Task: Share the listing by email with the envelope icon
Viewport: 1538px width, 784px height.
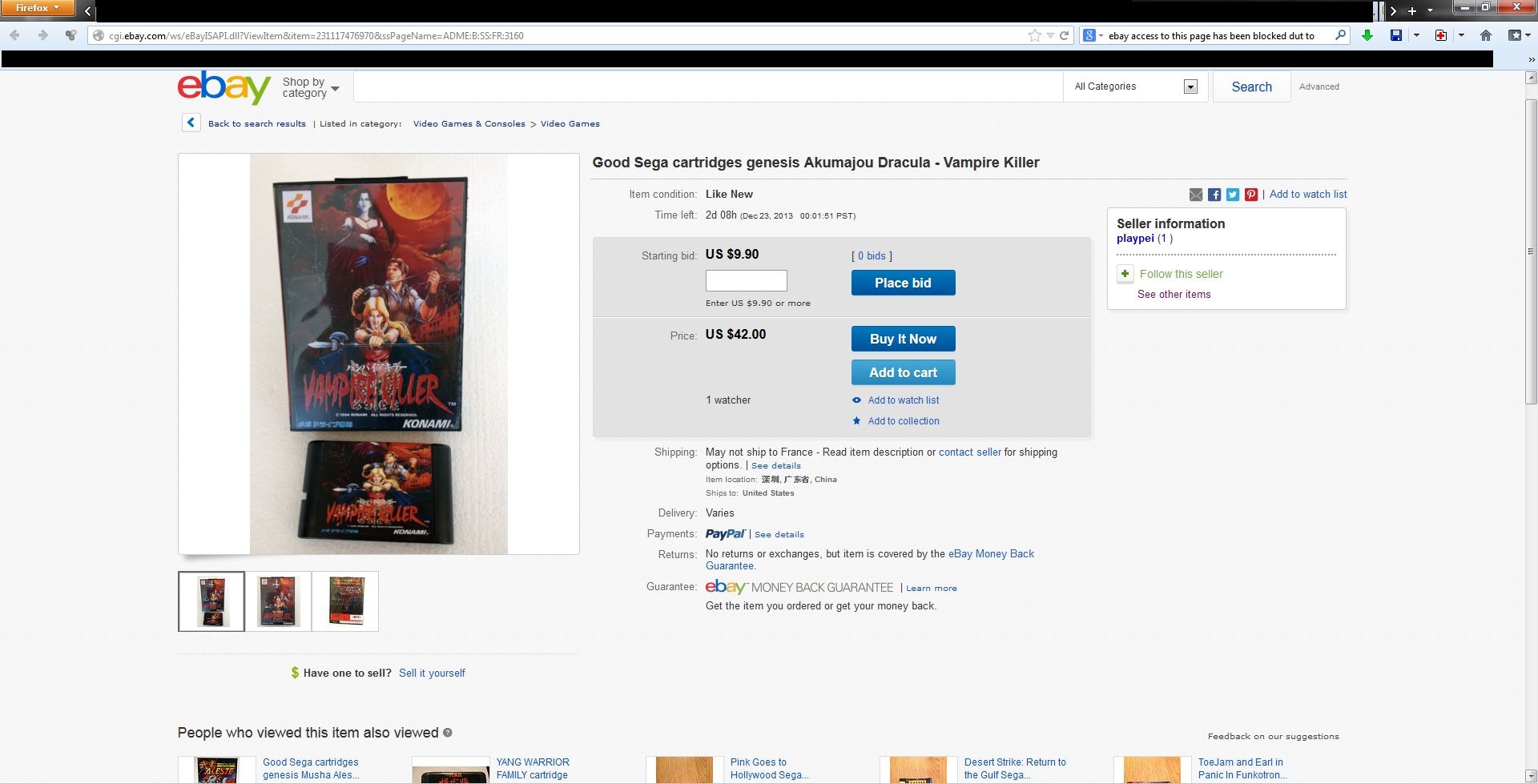Action: (x=1196, y=195)
